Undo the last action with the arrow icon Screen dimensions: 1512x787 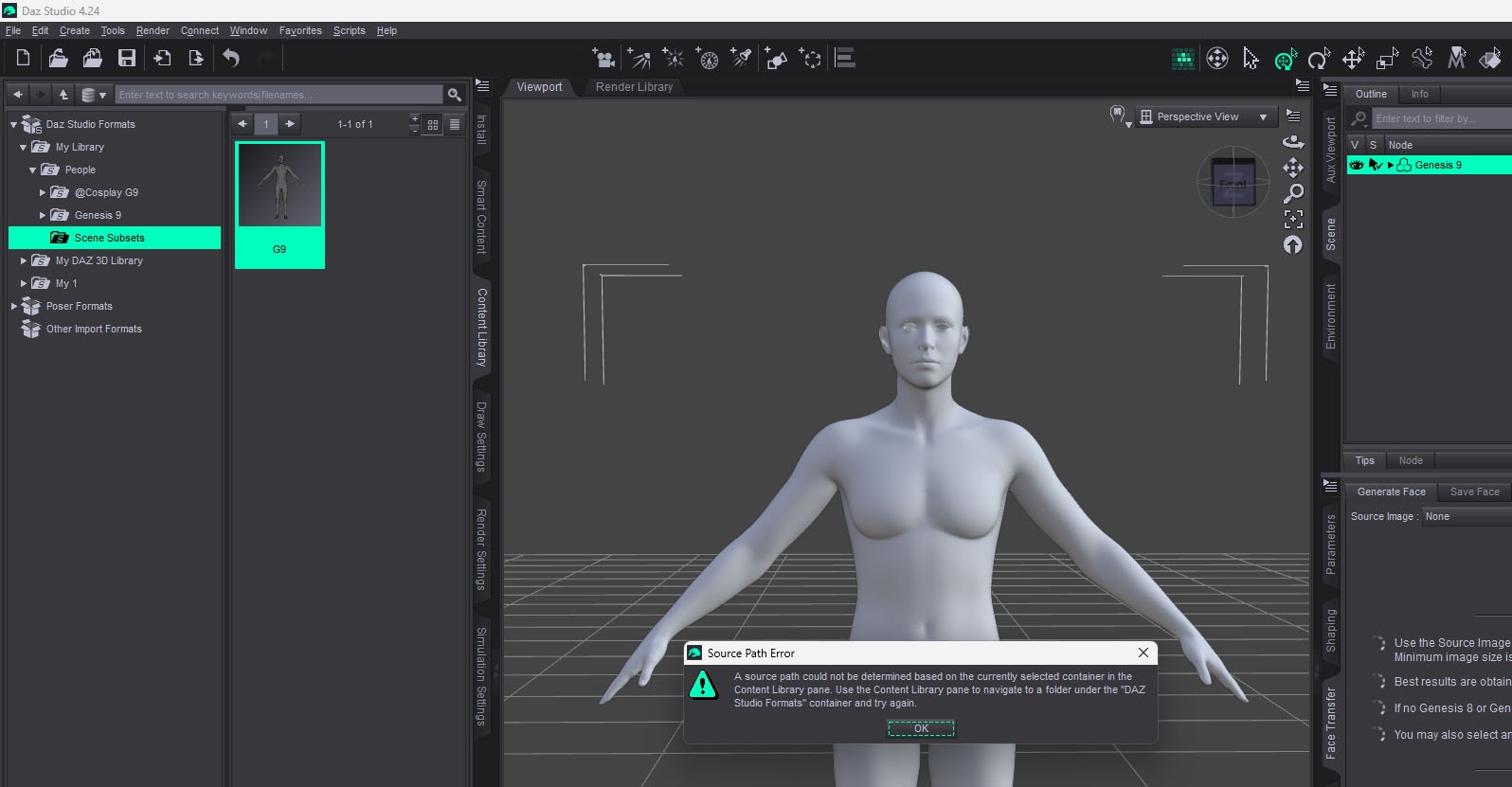tap(231, 58)
